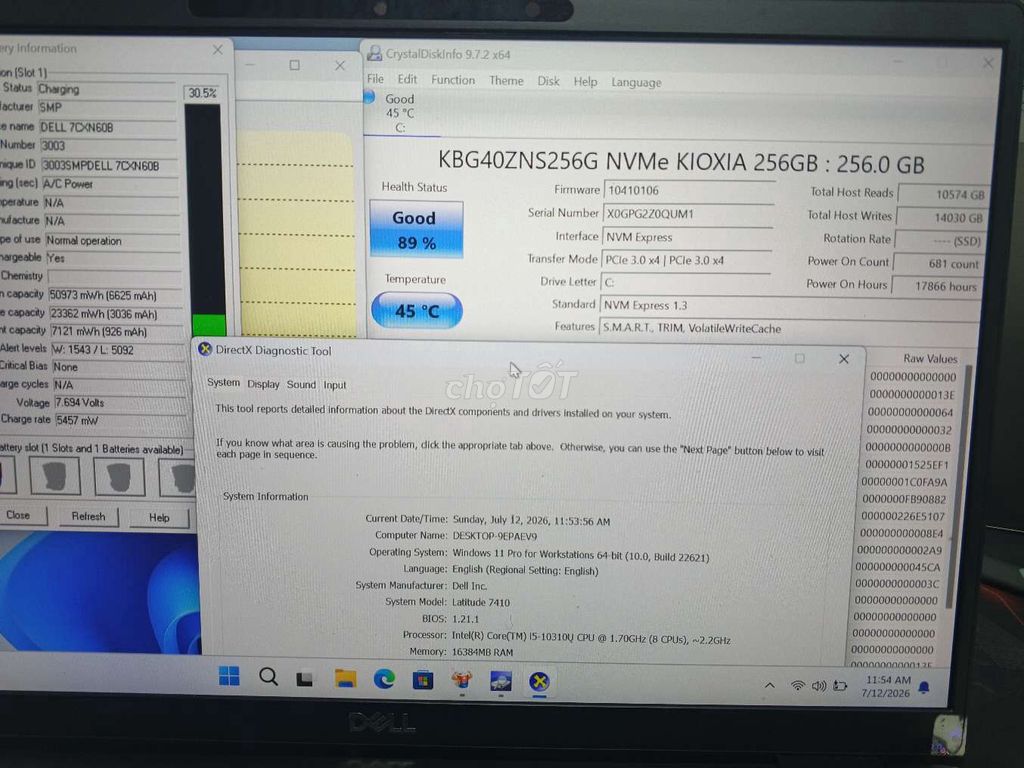The width and height of the screenshot is (1024, 768).
Task: Launch Microsoft Edge from the taskbar
Action: click(384, 679)
